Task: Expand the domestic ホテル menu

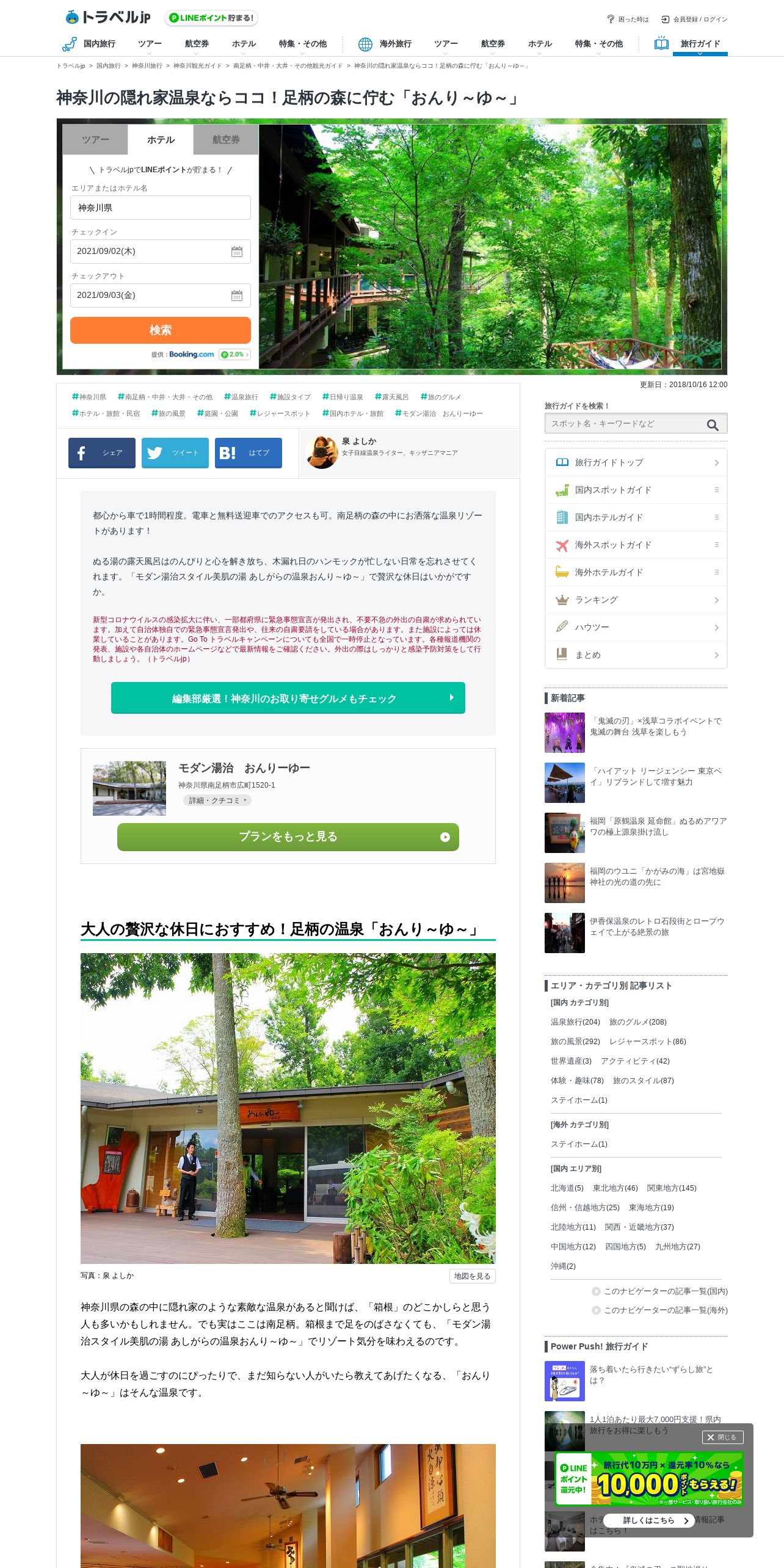Action: click(244, 45)
